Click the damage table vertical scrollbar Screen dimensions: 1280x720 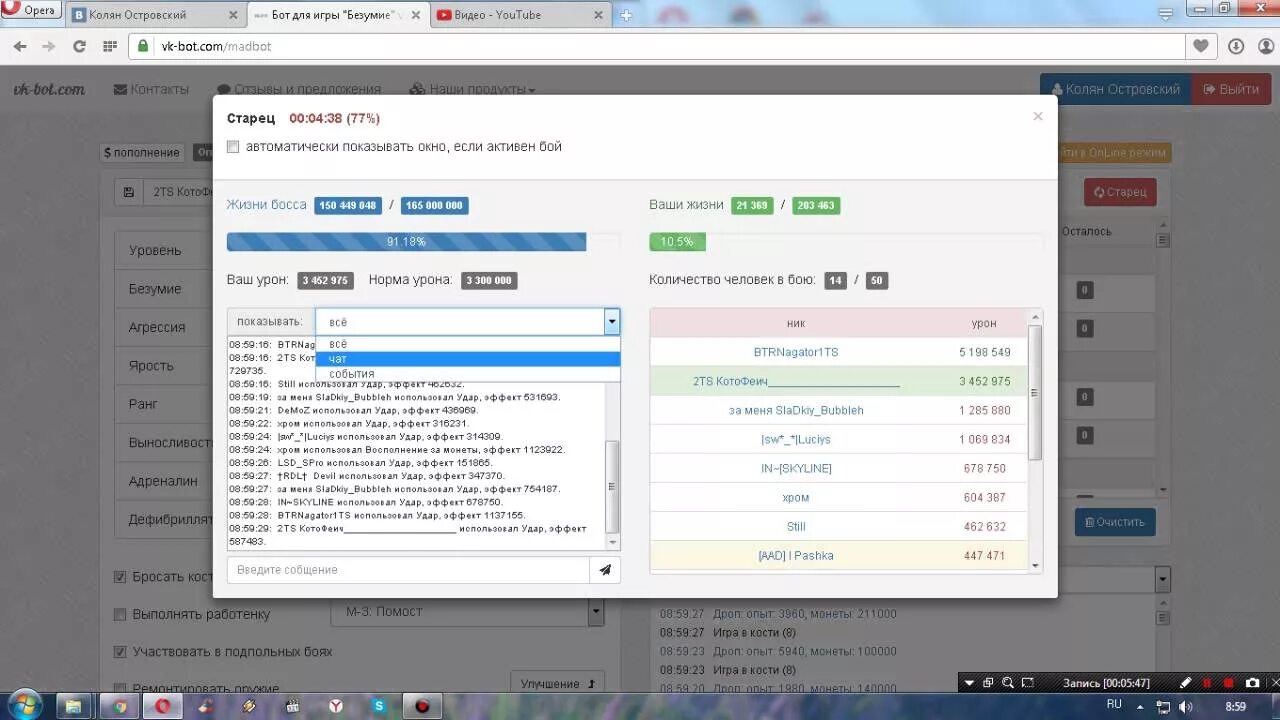click(1035, 440)
